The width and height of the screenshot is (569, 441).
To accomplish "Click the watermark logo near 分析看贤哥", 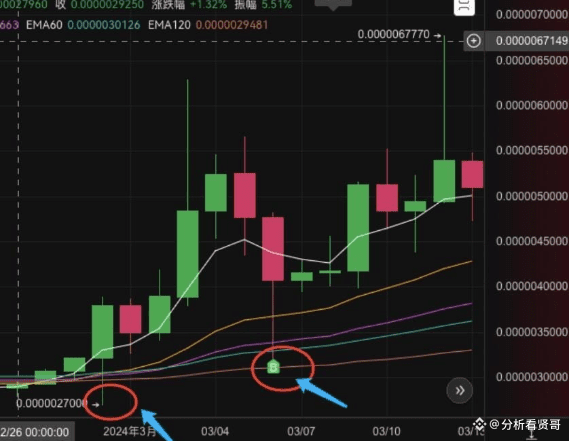I will (480, 424).
